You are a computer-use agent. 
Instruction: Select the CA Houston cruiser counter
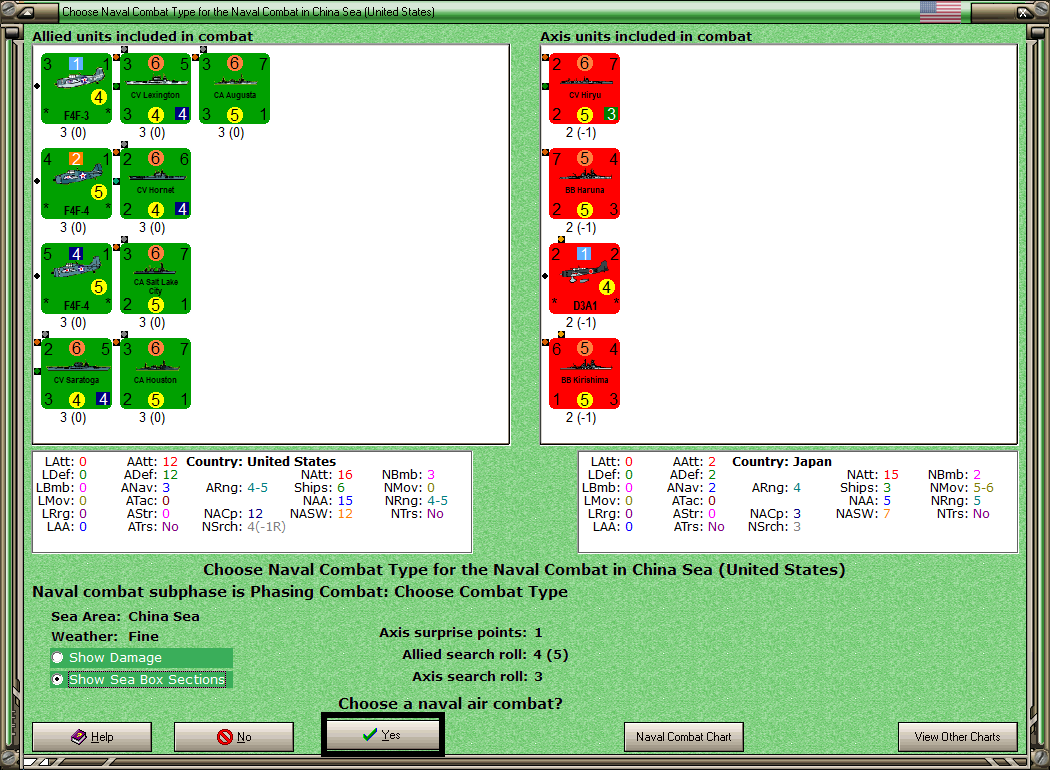(x=155, y=374)
